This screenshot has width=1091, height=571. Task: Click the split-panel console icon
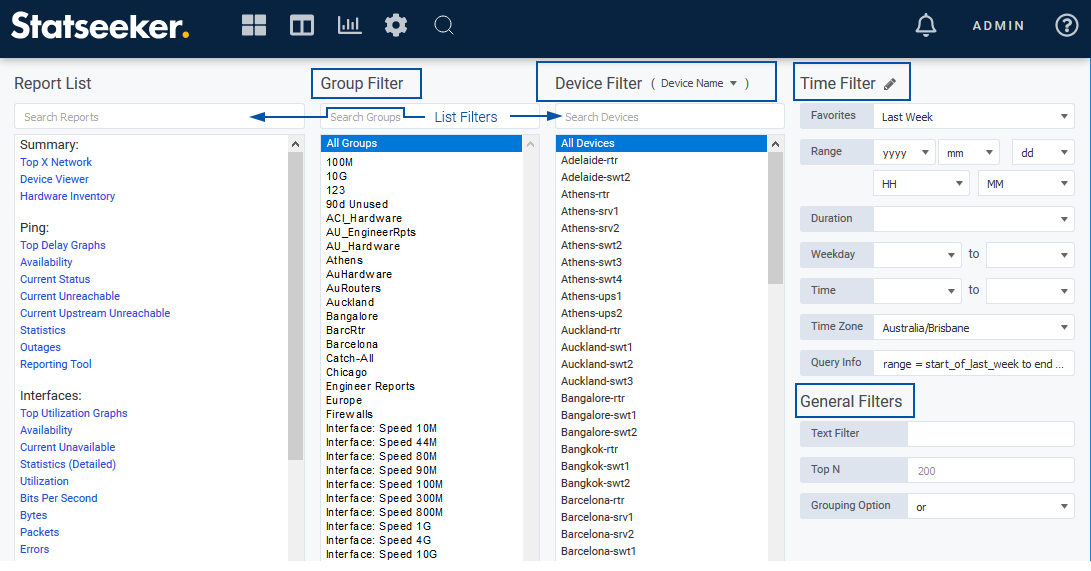(x=302, y=26)
